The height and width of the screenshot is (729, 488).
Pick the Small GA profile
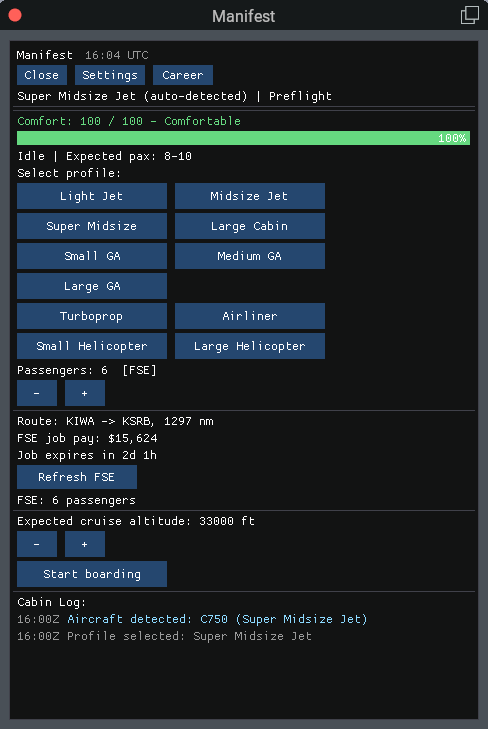(92, 256)
